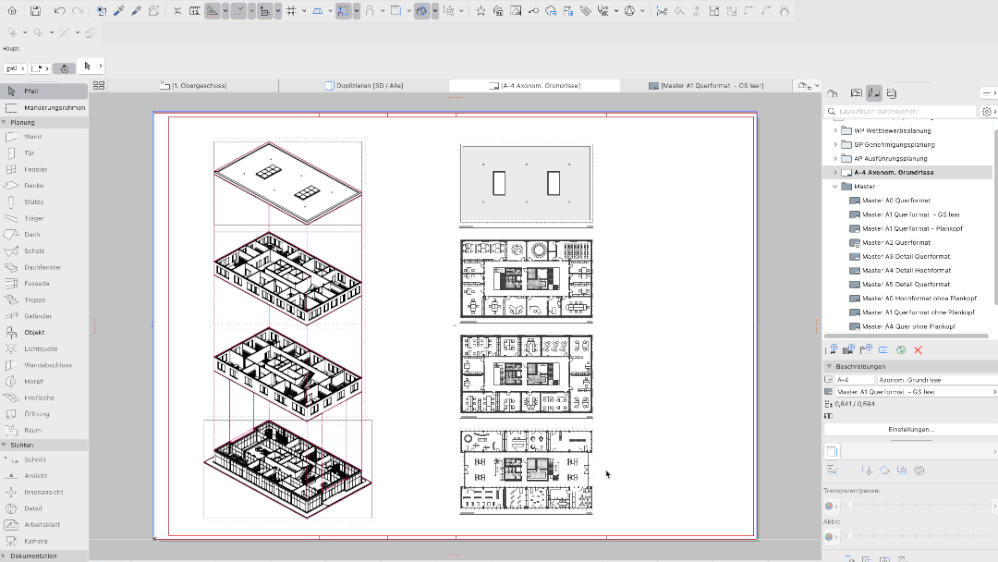Switch to Master A1 Querformat tab

click(706, 85)
